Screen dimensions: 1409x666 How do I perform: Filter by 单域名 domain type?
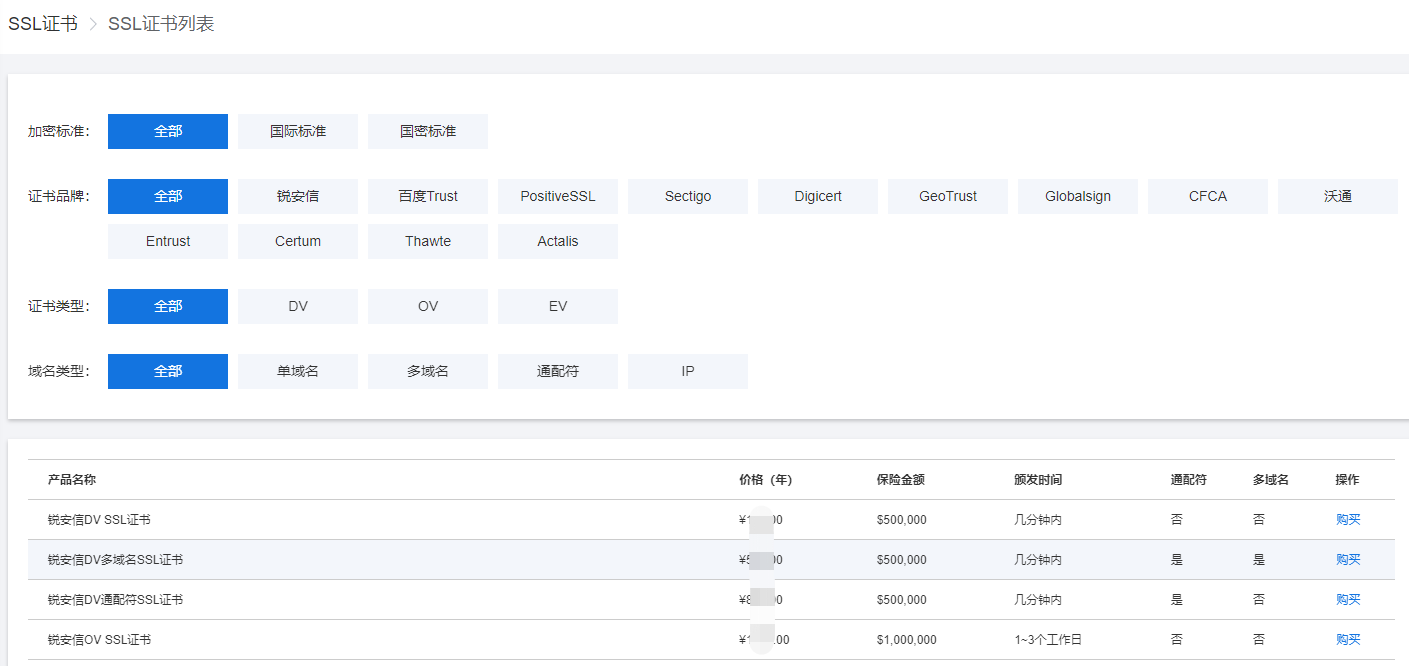(x=298, y=371)
